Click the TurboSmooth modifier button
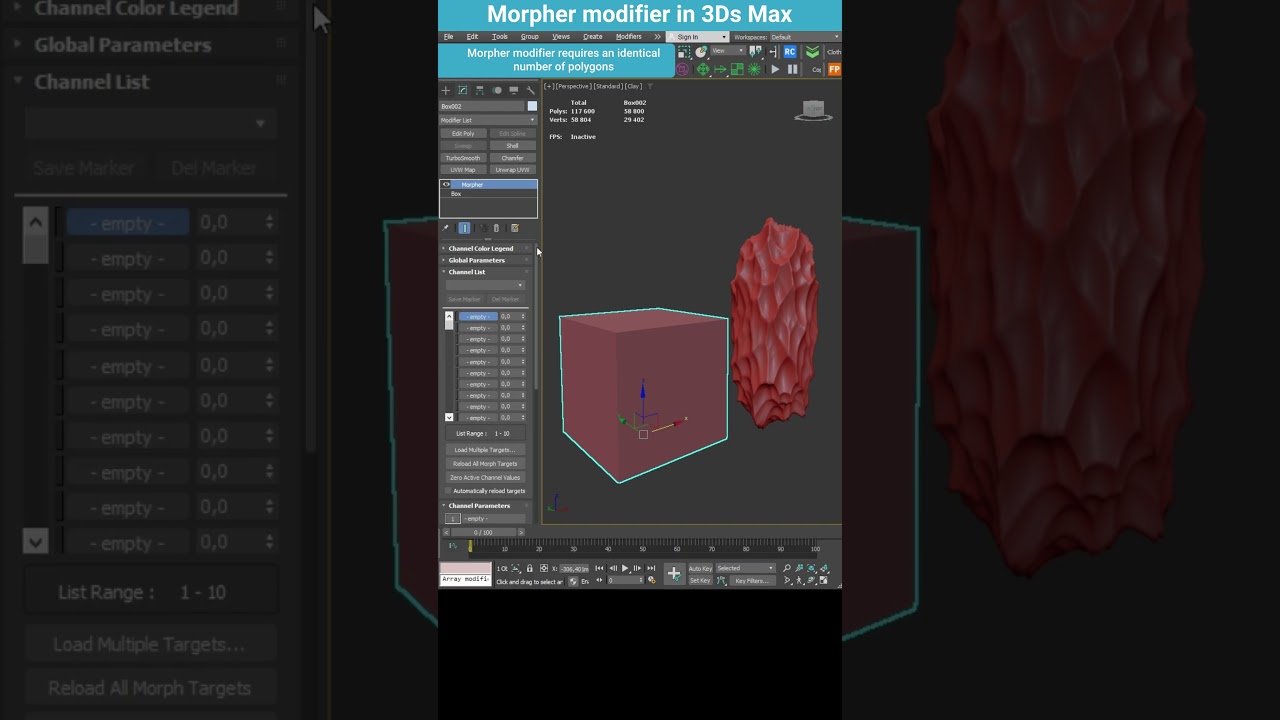 click(463, 158)
